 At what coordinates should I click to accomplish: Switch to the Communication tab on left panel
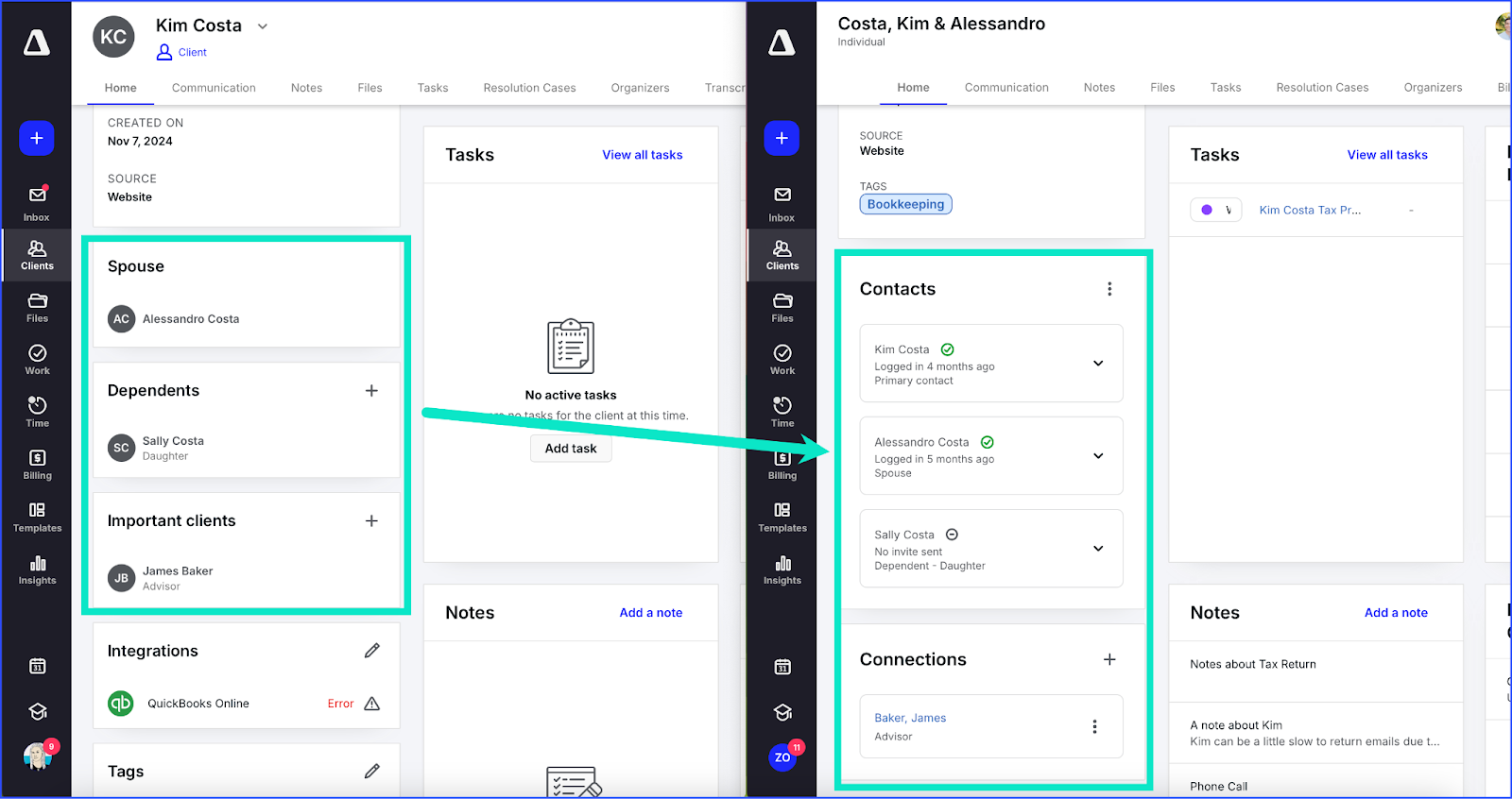tap(214, 88)
